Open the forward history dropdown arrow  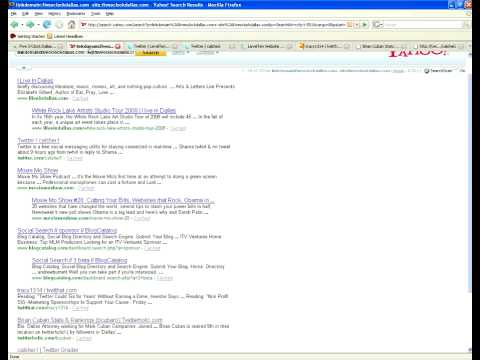(38, 25)
